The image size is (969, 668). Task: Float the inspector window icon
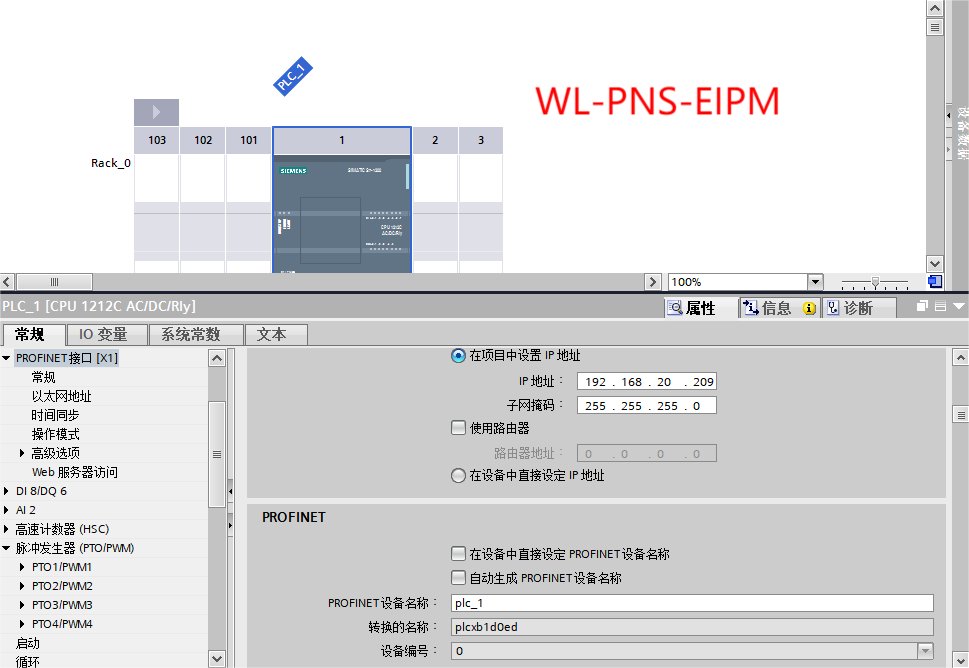(x=922, y=306)
